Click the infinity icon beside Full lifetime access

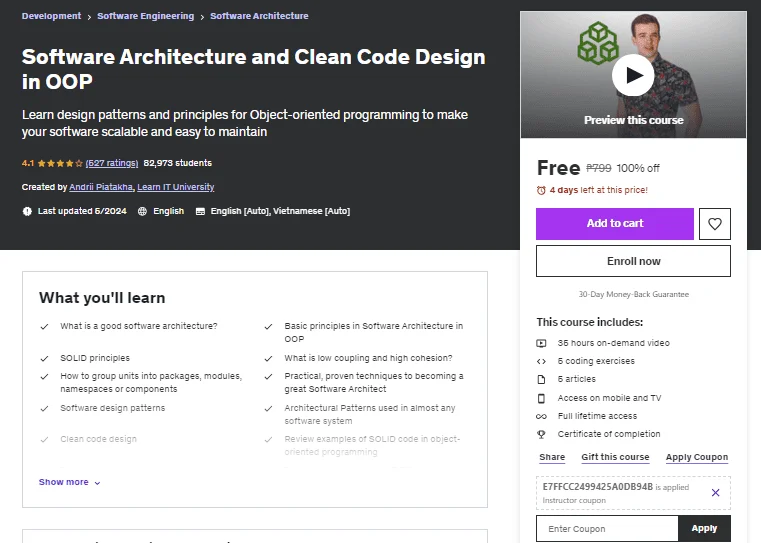[x=541, y=416]
